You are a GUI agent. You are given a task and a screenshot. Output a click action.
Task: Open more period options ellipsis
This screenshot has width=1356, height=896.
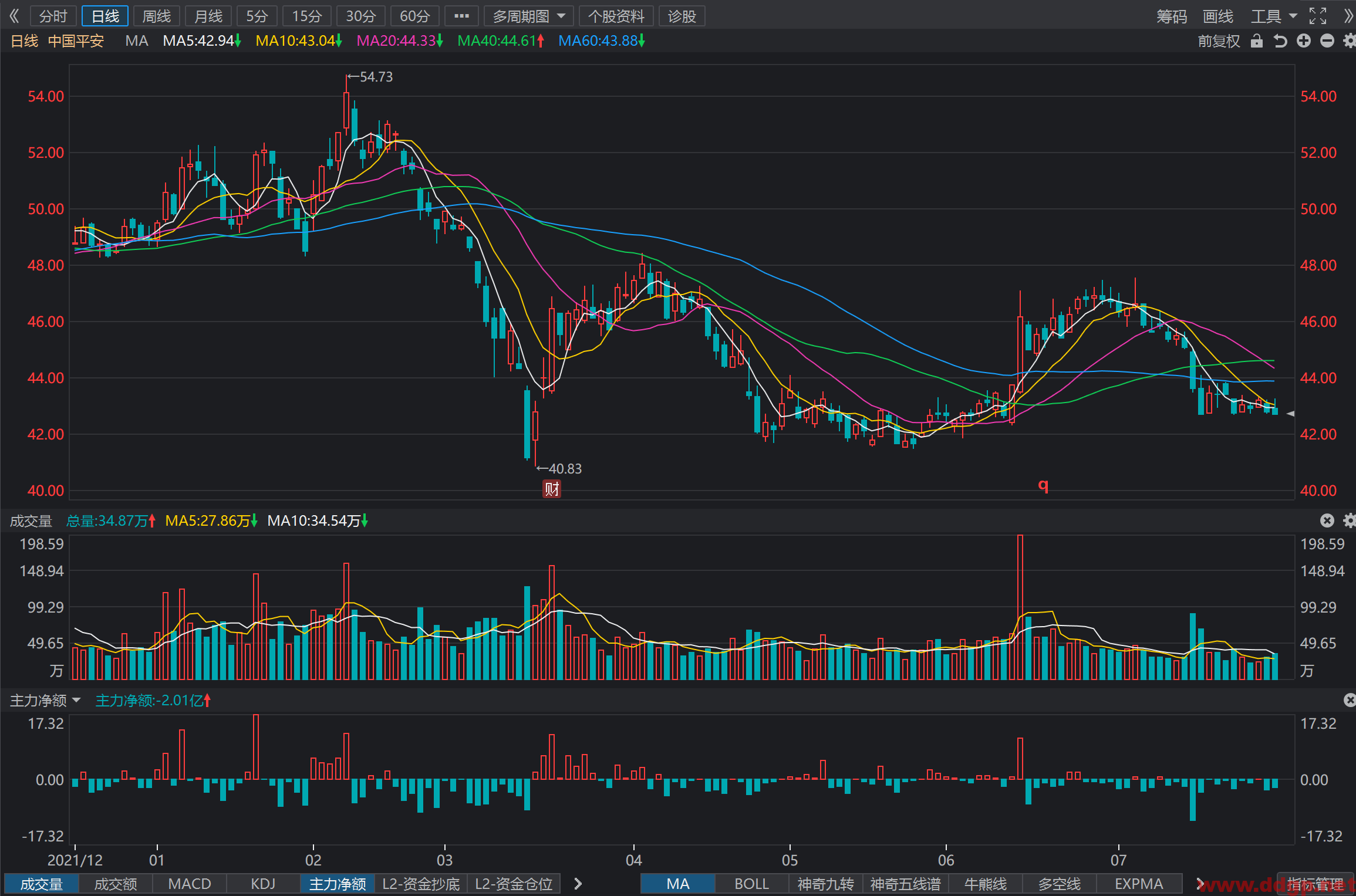[461, 16]
